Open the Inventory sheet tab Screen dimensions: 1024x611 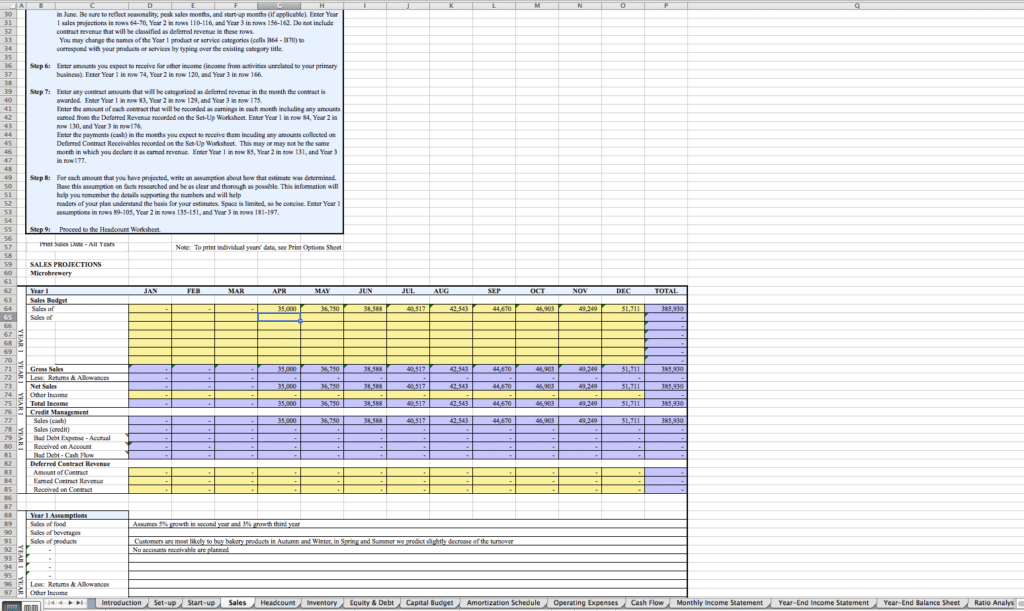click(x=324, y=603)
